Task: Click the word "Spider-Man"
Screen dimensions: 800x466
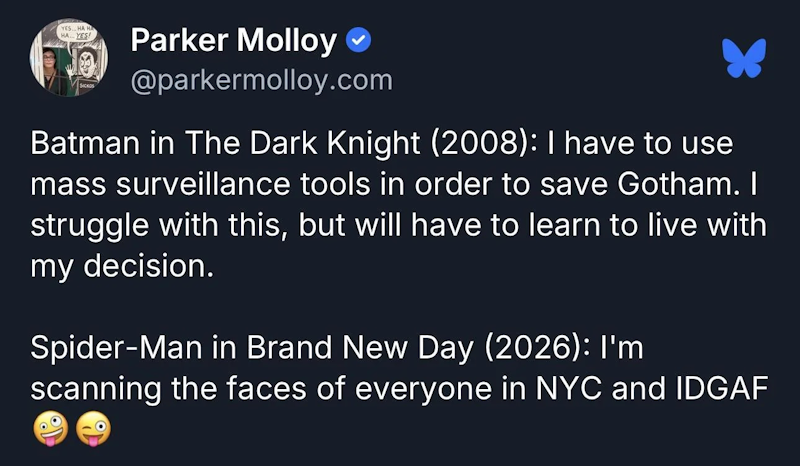Action: click(x=116, y=348)
